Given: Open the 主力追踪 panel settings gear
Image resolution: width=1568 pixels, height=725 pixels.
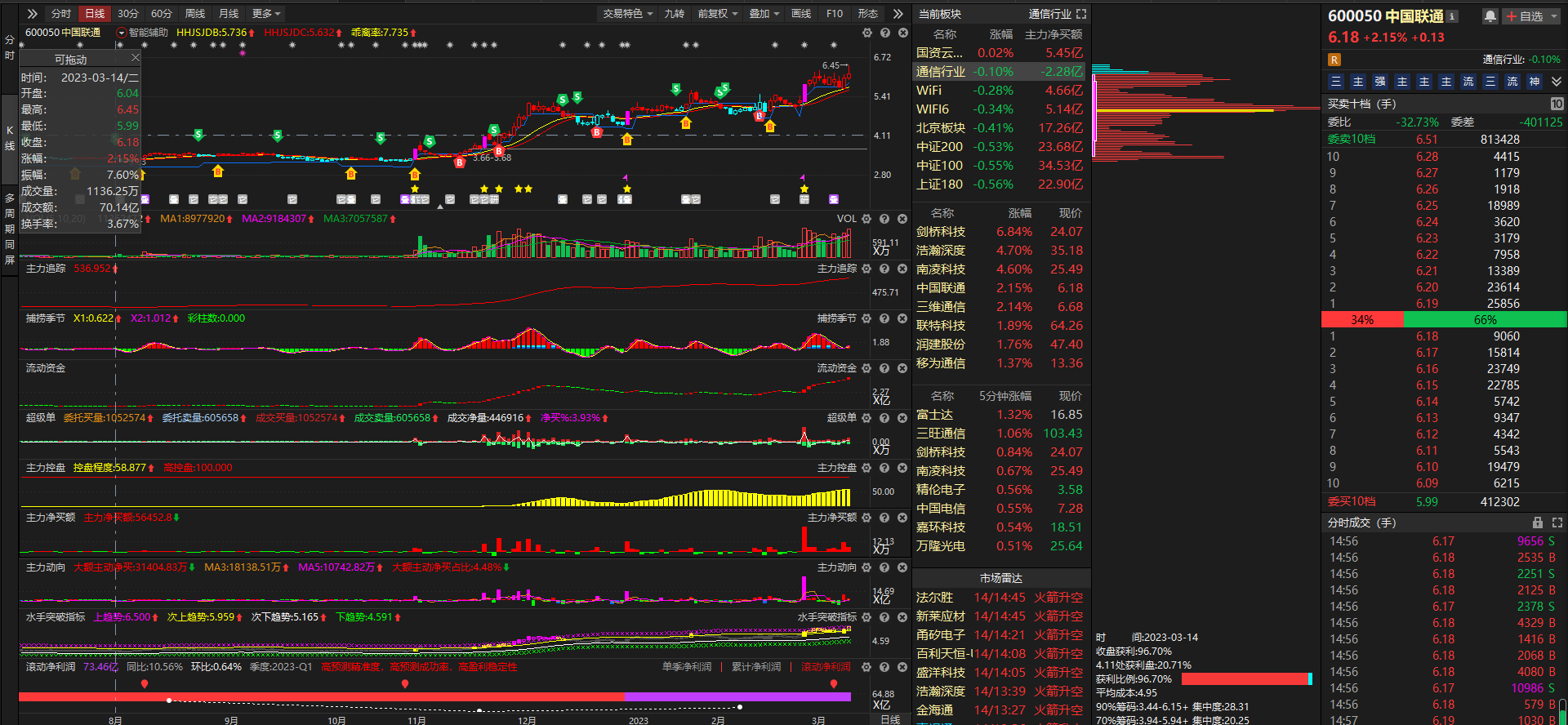Looking at the screenshot, I should pos(866,269).
